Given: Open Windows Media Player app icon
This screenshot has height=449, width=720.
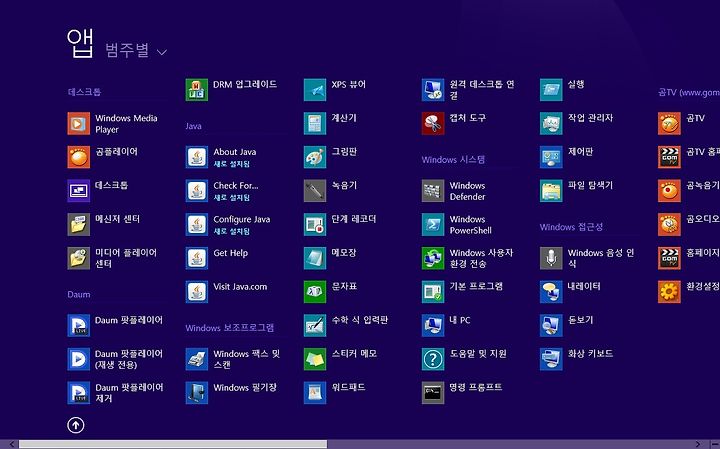Looking at the screenshot, I should [x=79, y=123].
